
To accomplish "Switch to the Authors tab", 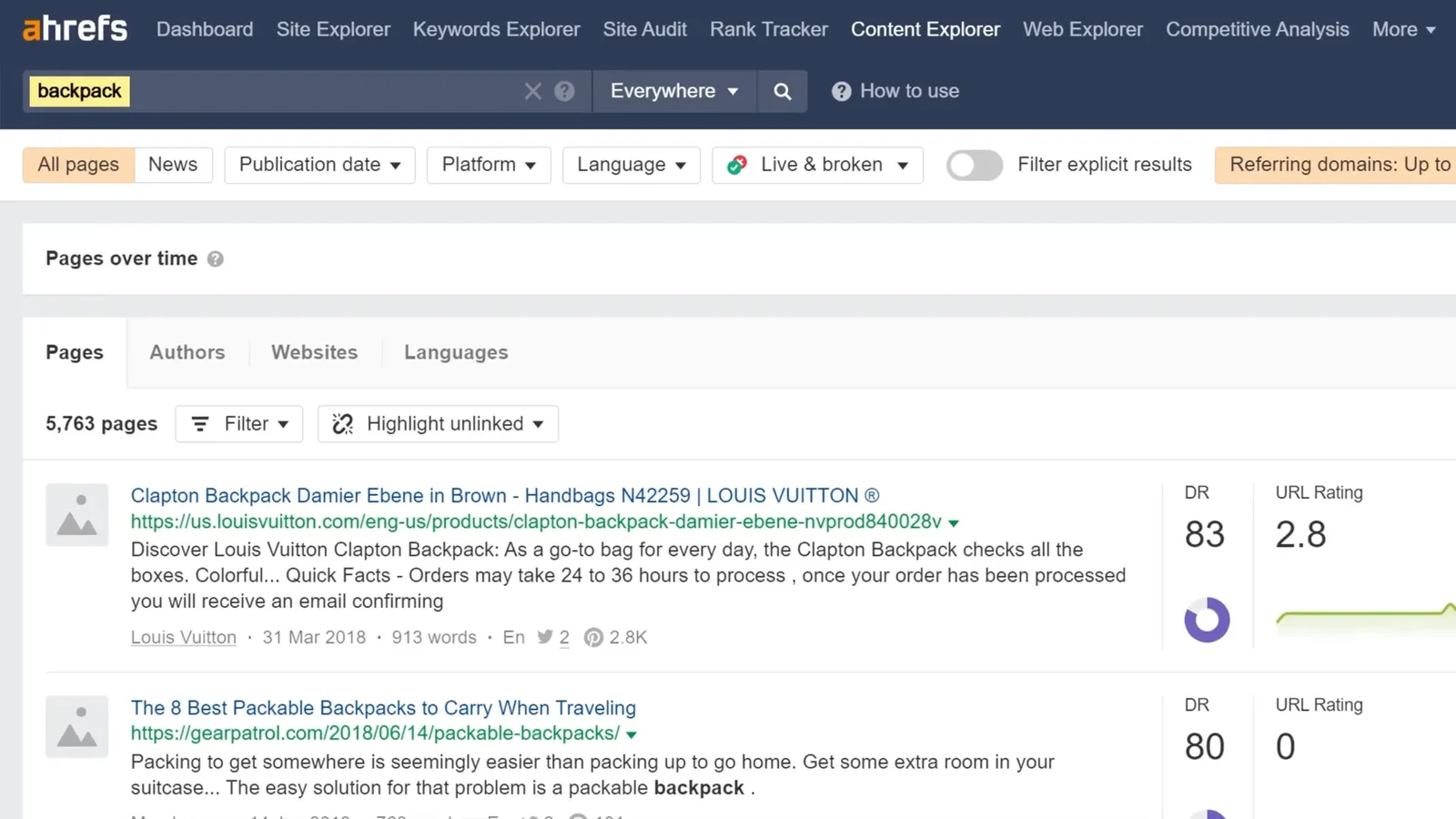I will [x=187, y=352].
